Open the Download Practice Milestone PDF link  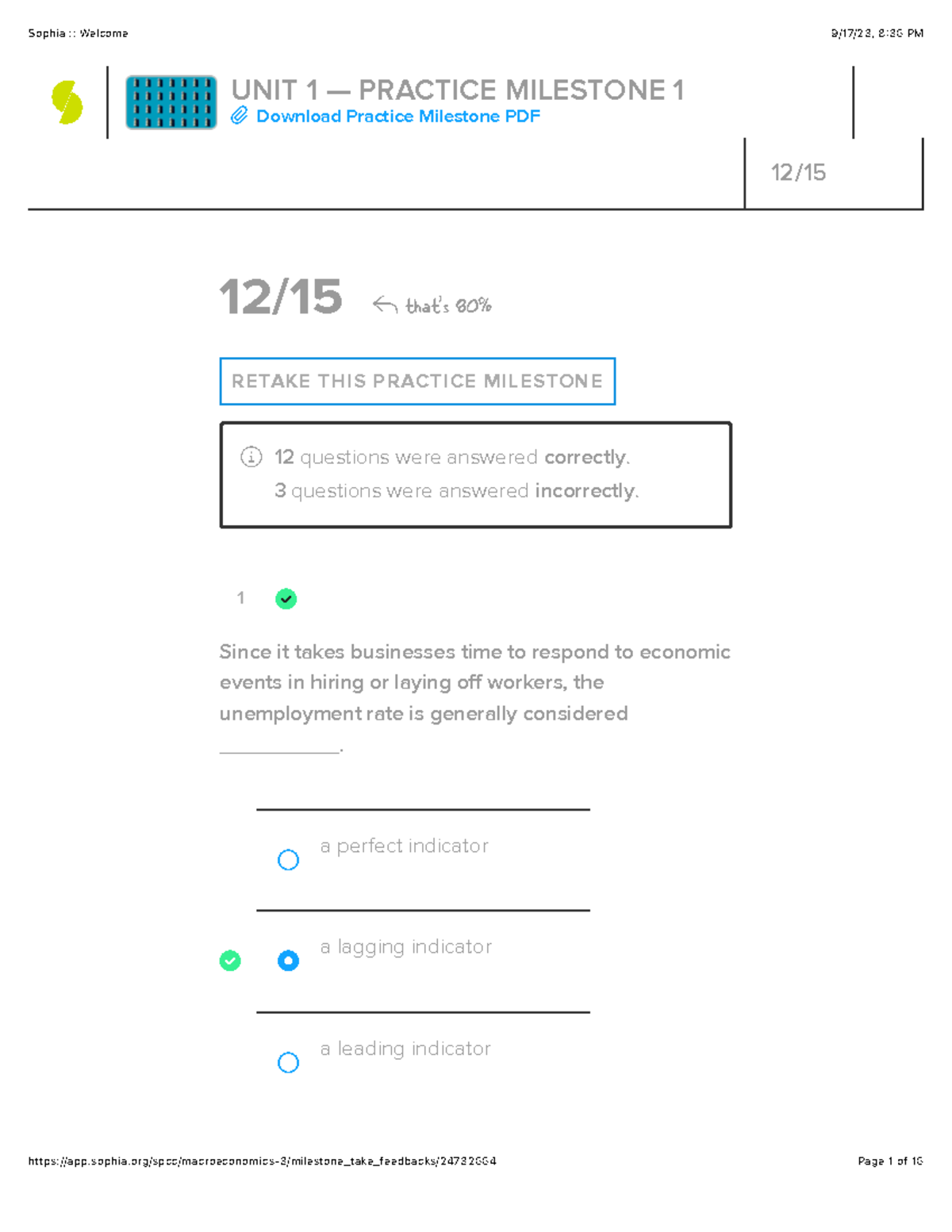(x=397, y=116)
